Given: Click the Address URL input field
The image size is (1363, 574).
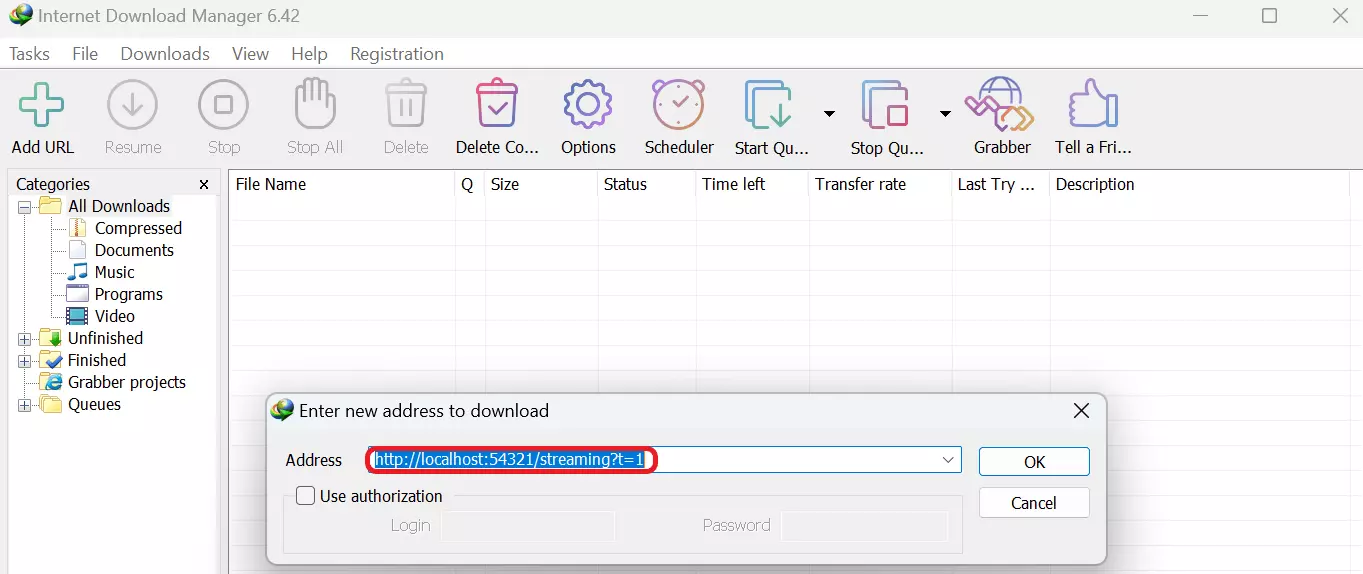Looking at the screenshot, I should point(664,460).
